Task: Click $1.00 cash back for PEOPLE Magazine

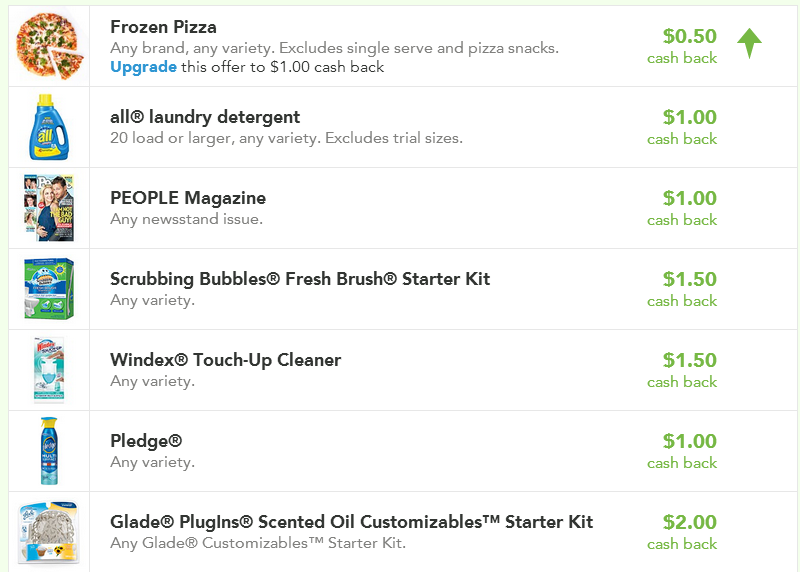Action: (x=682, y=208)
